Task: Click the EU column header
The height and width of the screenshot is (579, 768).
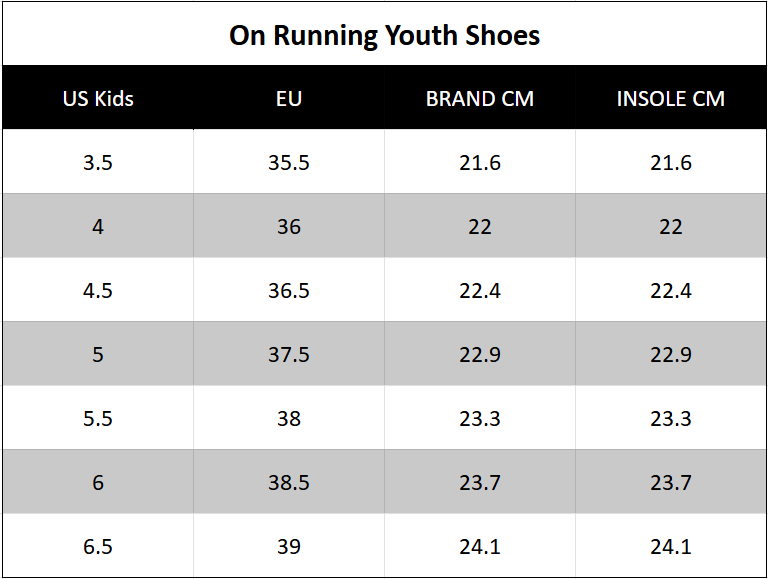Action: pos(289,99)
